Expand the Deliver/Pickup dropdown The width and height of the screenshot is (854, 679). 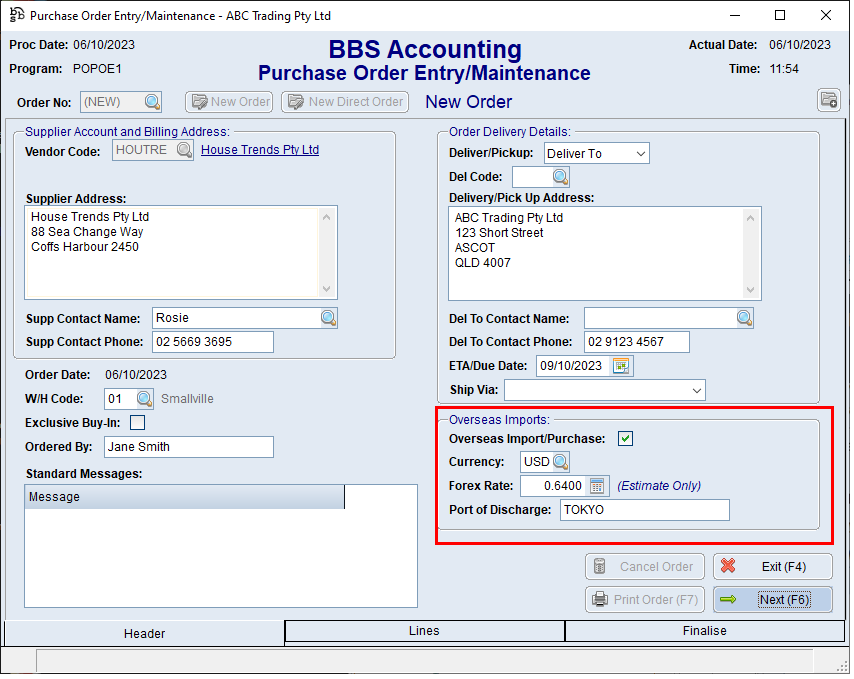[x=640, y=153]
